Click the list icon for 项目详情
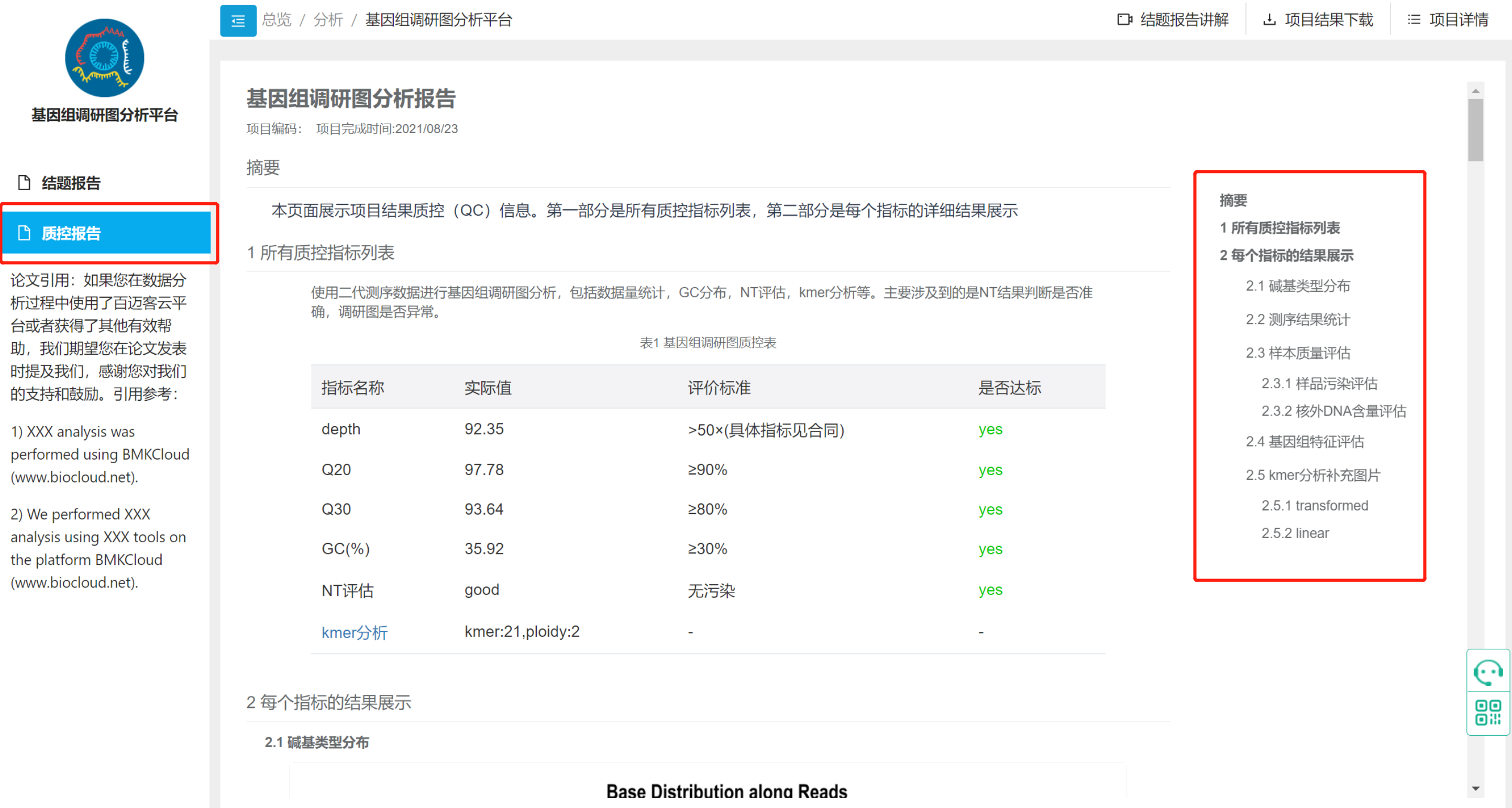Image resolution: width=1512 pixels, height=808 pixels. pos(1414,20)
